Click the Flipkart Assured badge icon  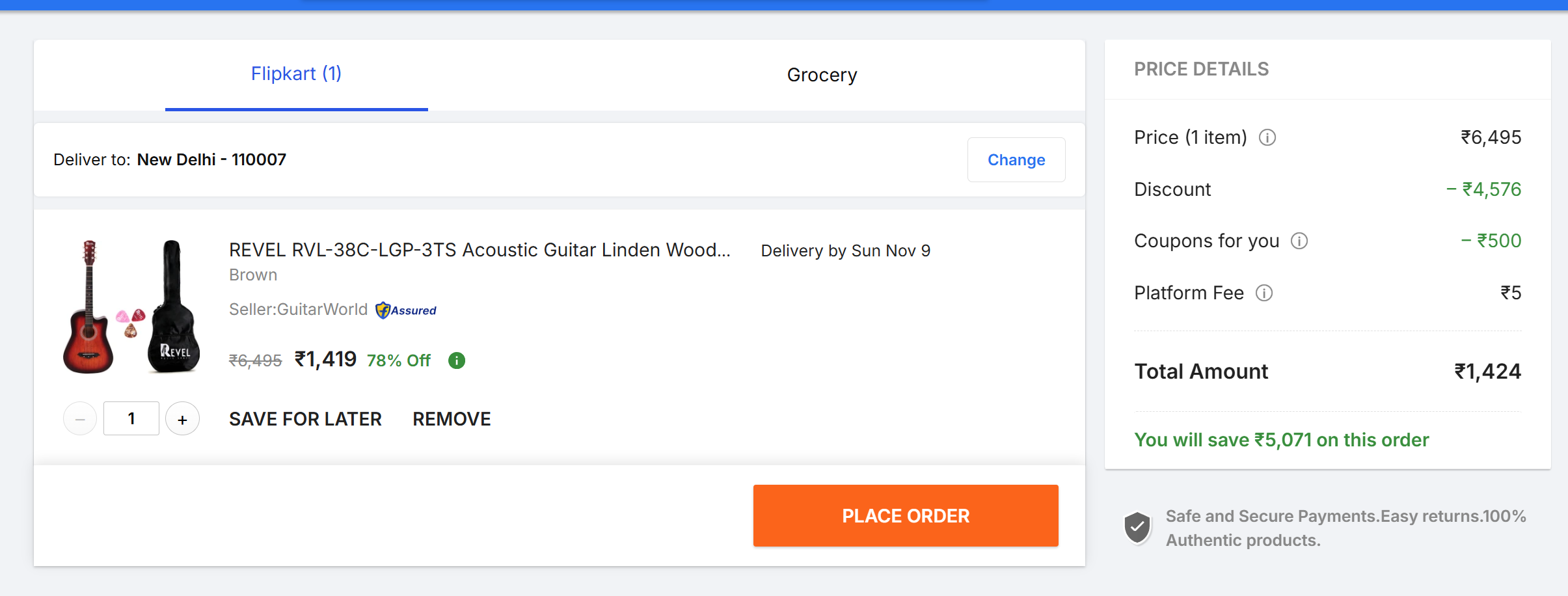pos(405,310)
